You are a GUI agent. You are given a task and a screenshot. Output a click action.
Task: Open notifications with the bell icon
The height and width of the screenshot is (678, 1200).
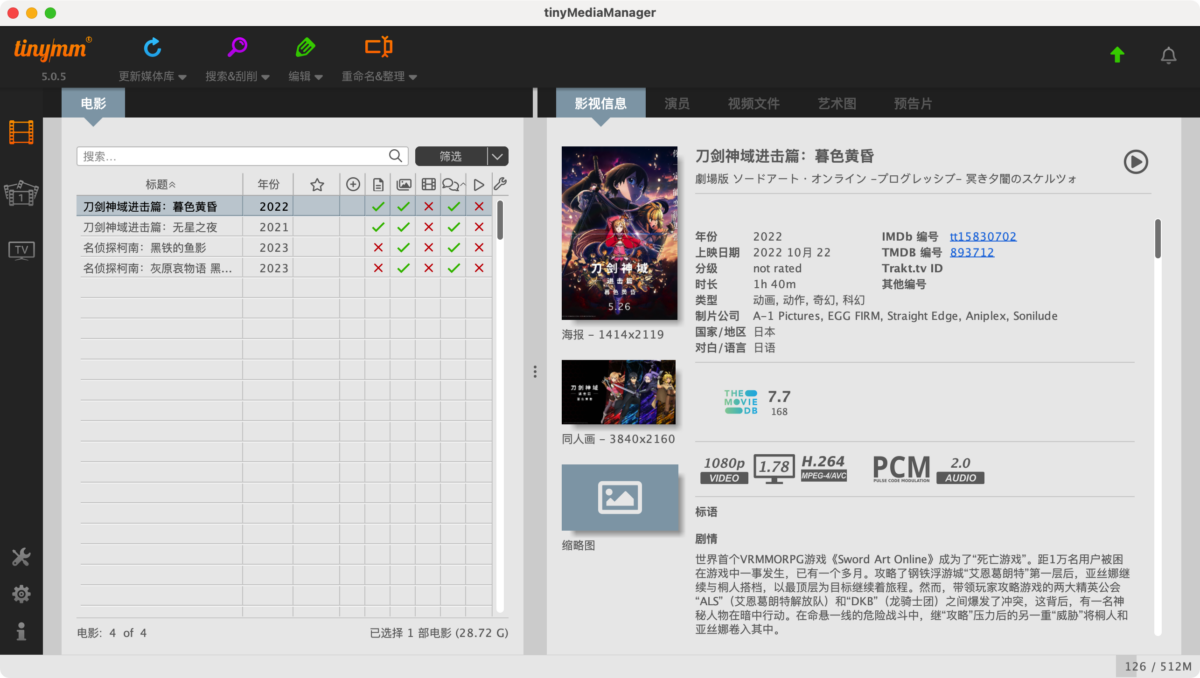click(x=1168, y=55)
